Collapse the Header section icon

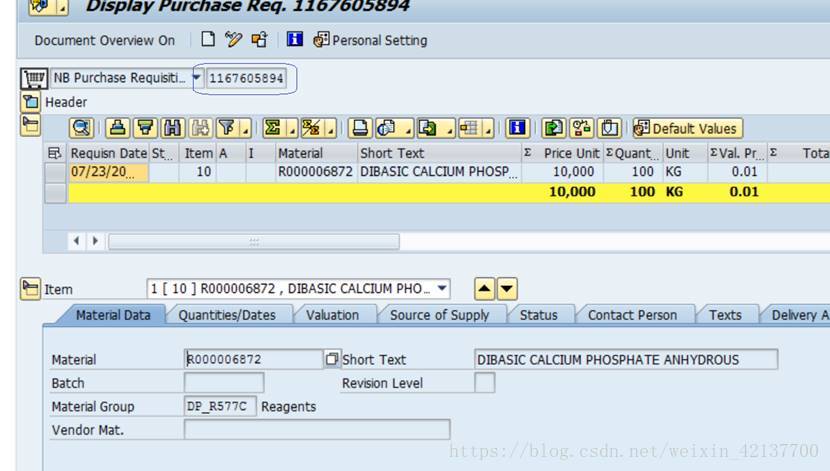[30, 102]
